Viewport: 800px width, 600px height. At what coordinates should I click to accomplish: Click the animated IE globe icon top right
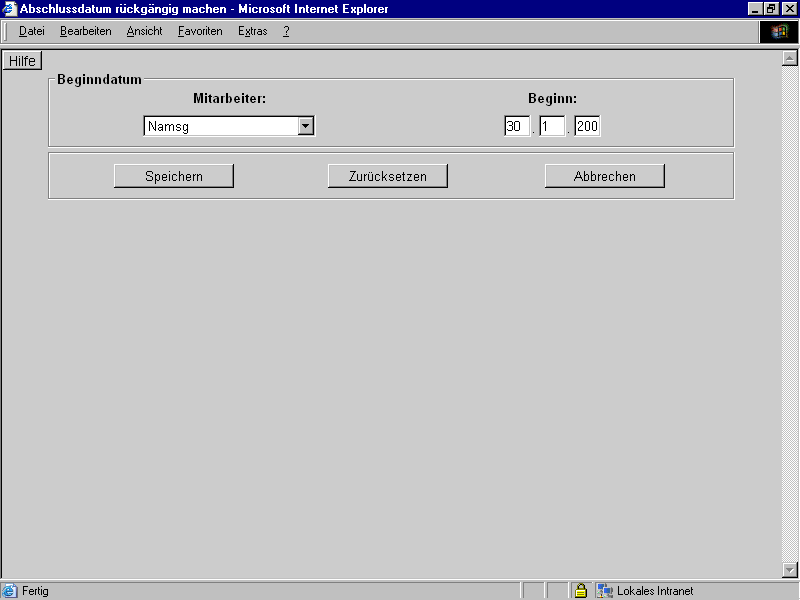coord(779,31)
